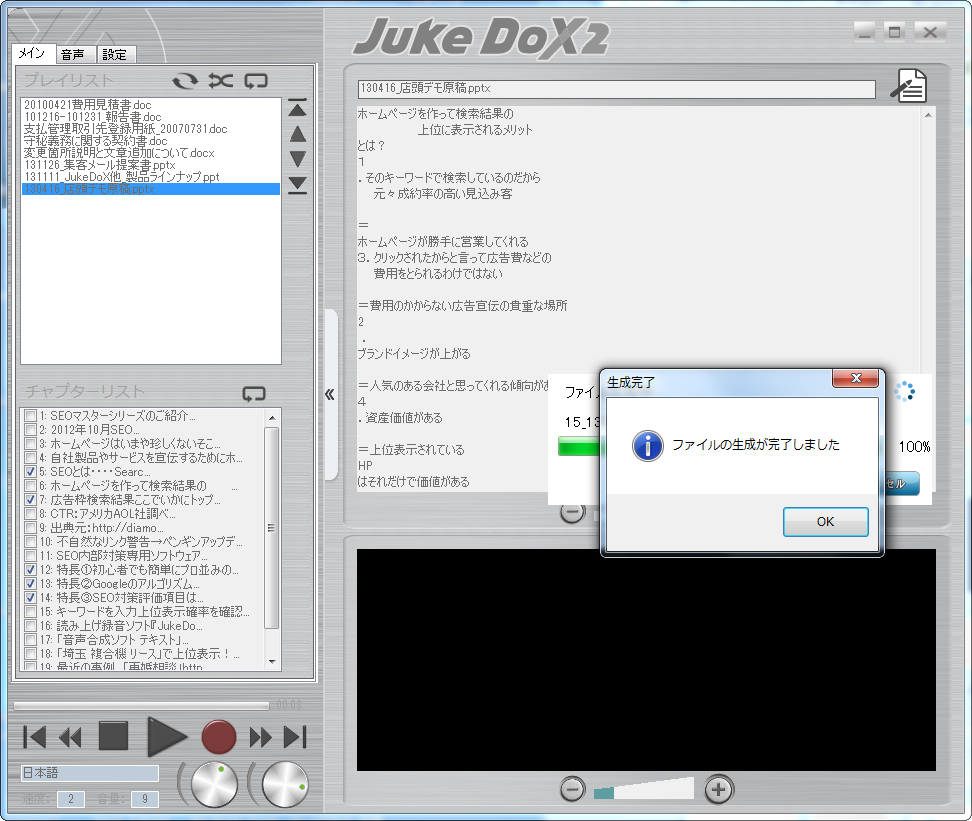Click the 日本語 language field
The width and height of the screenshot is (972, 821).
90,773
